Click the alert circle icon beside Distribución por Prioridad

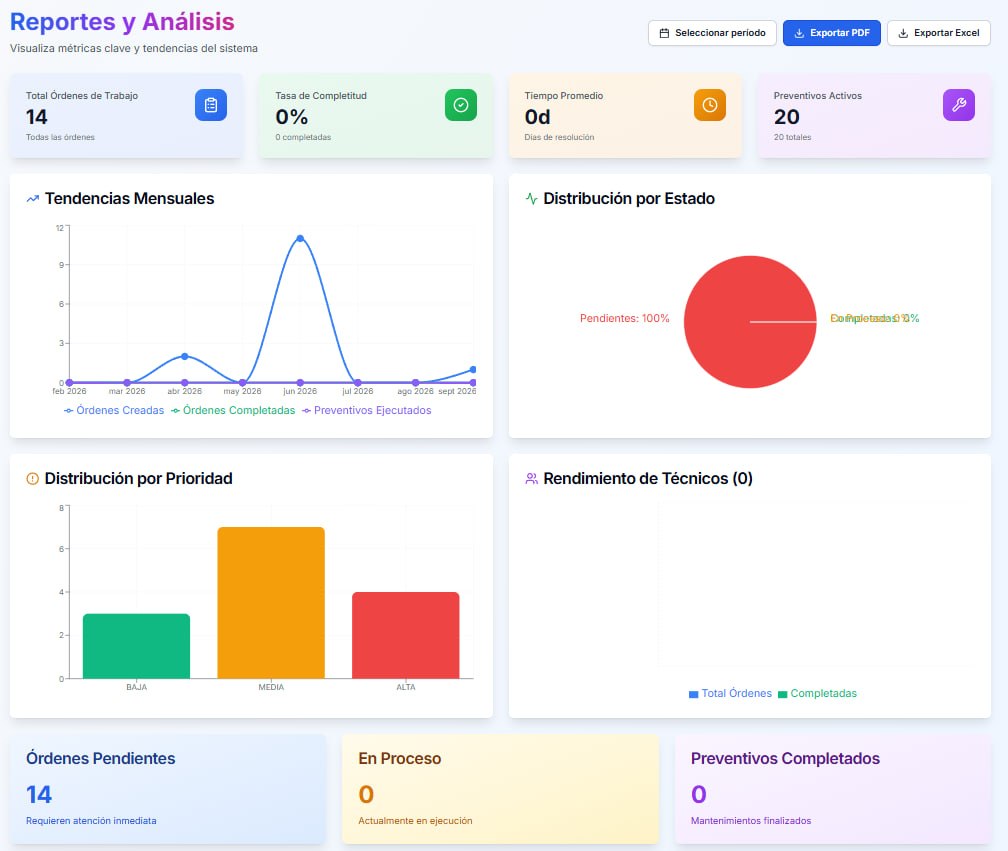click(x=32, y=478)
